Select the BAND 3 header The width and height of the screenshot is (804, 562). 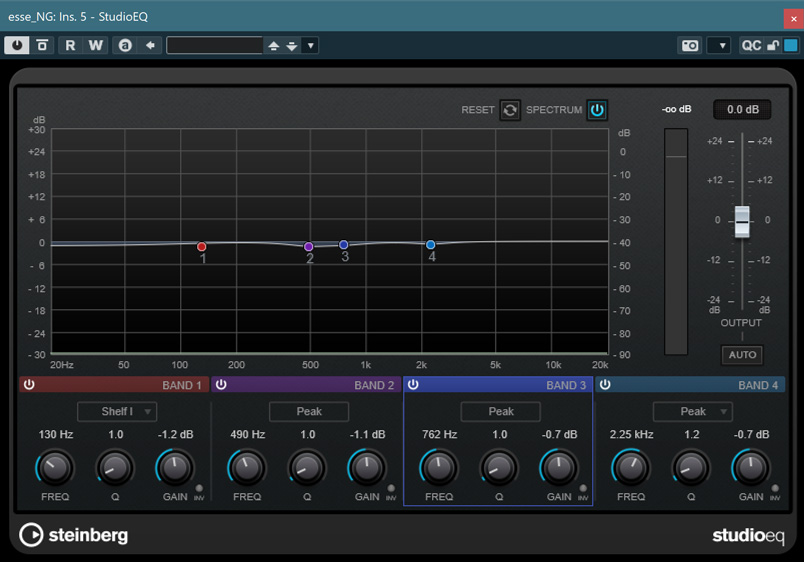[x=498, y=385]
